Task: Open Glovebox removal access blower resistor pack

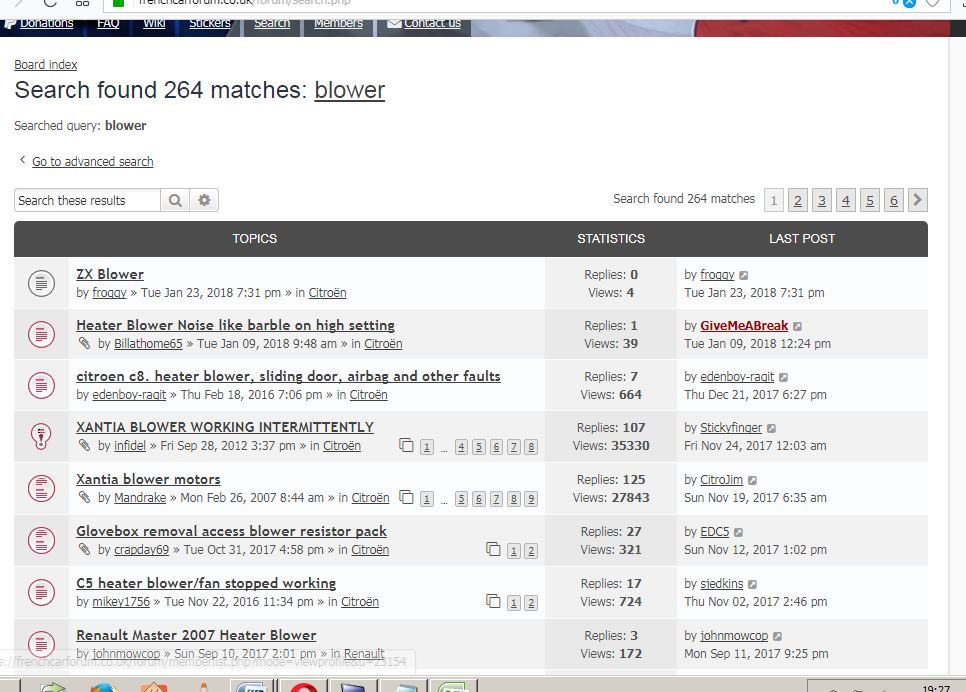Action: pos(231,531)
